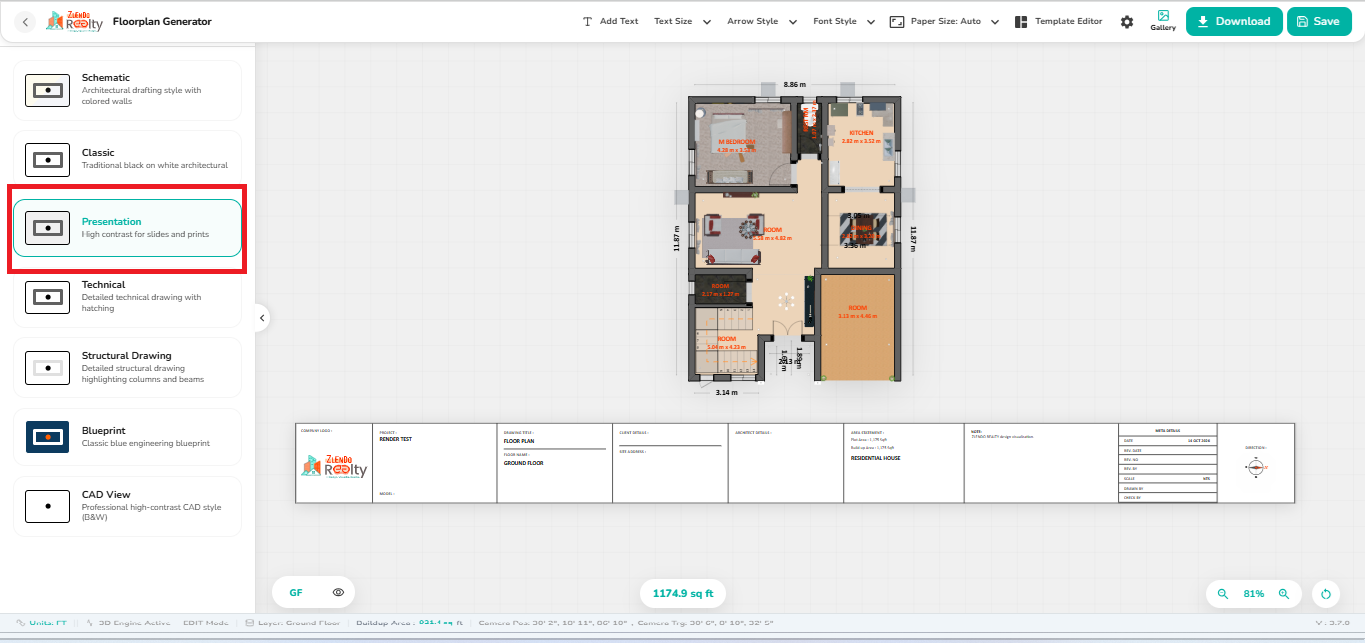Click the 3.14 m bottom dimension
1365x643 pixels.
click(x=726, y=393)
